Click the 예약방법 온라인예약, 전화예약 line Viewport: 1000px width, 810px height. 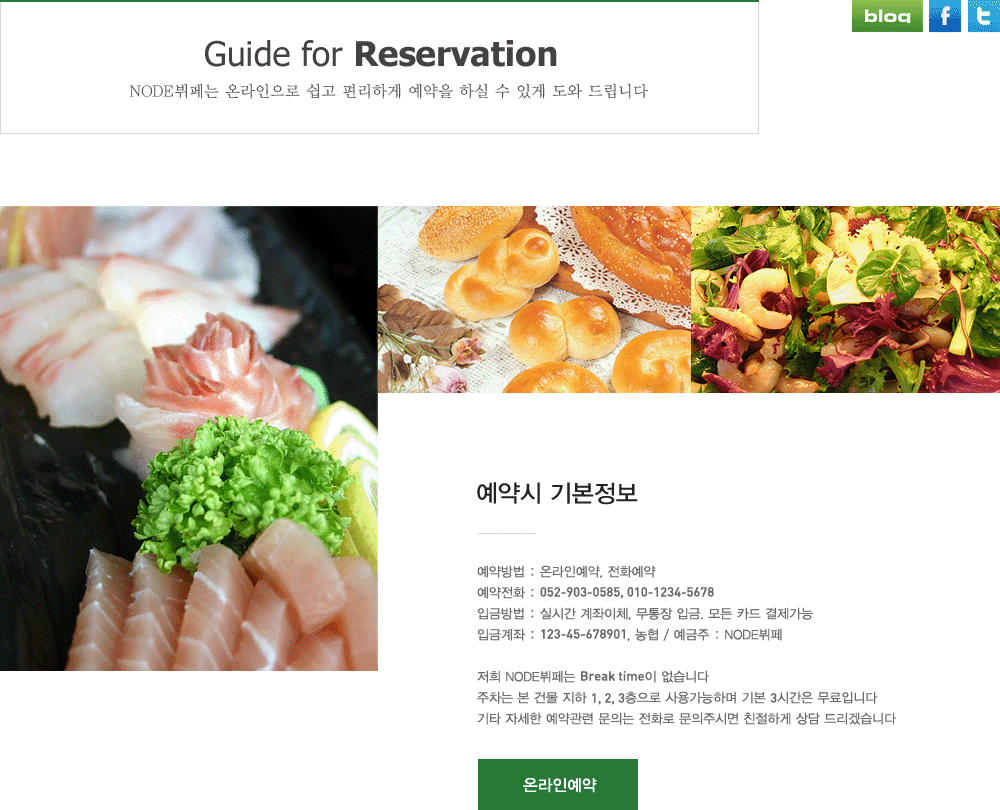coord(566,571)
